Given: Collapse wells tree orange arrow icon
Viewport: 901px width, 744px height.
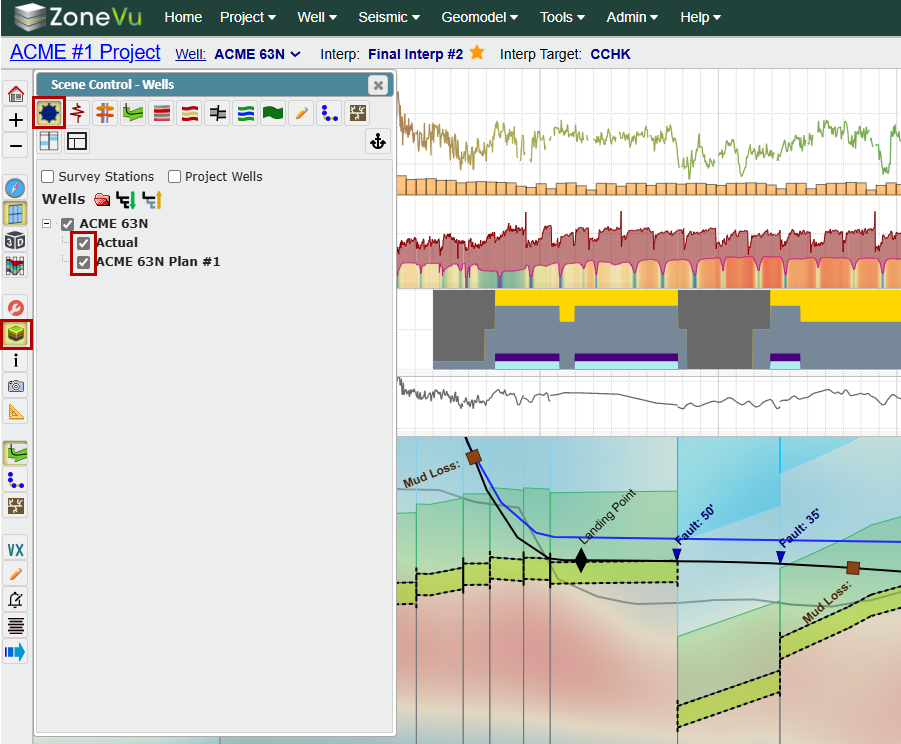Looking at the screenshot, I should point(152,199).
